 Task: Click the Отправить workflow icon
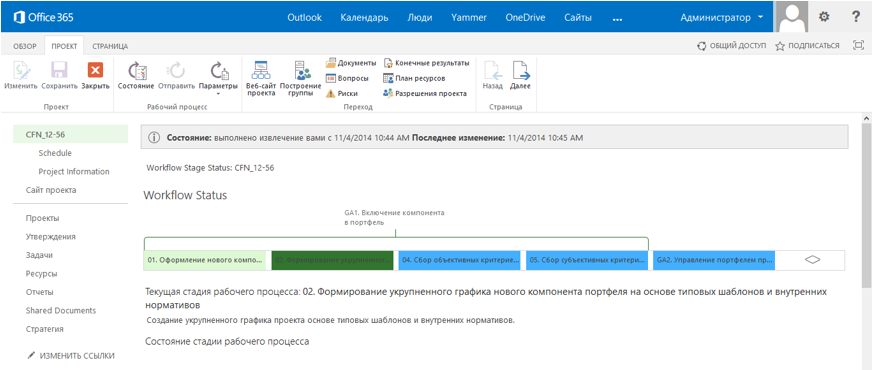click(x=176, y=76)
